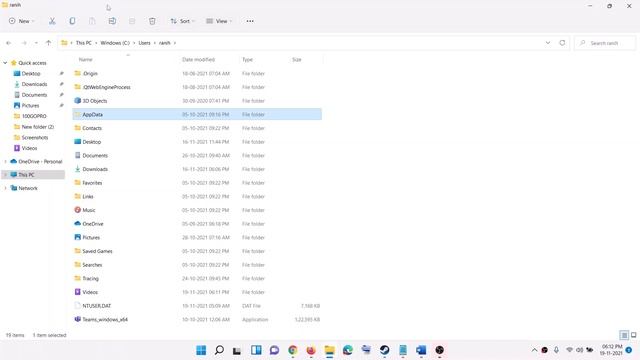Sort by the Name column header

(85, 60)
